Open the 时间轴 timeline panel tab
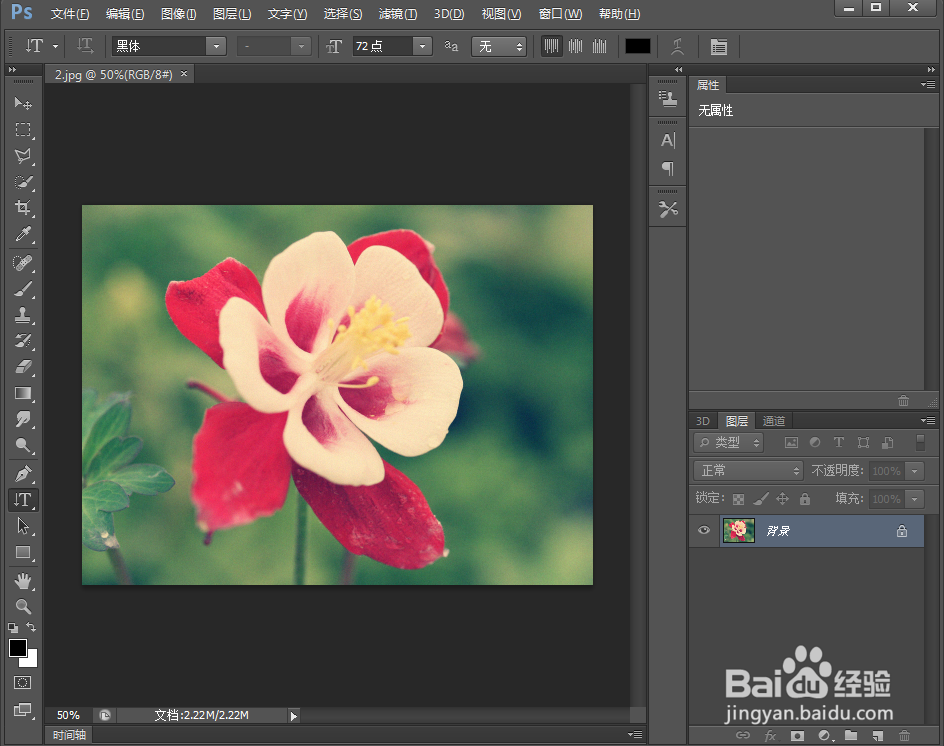Screen dimensions: 944x746 69,735
